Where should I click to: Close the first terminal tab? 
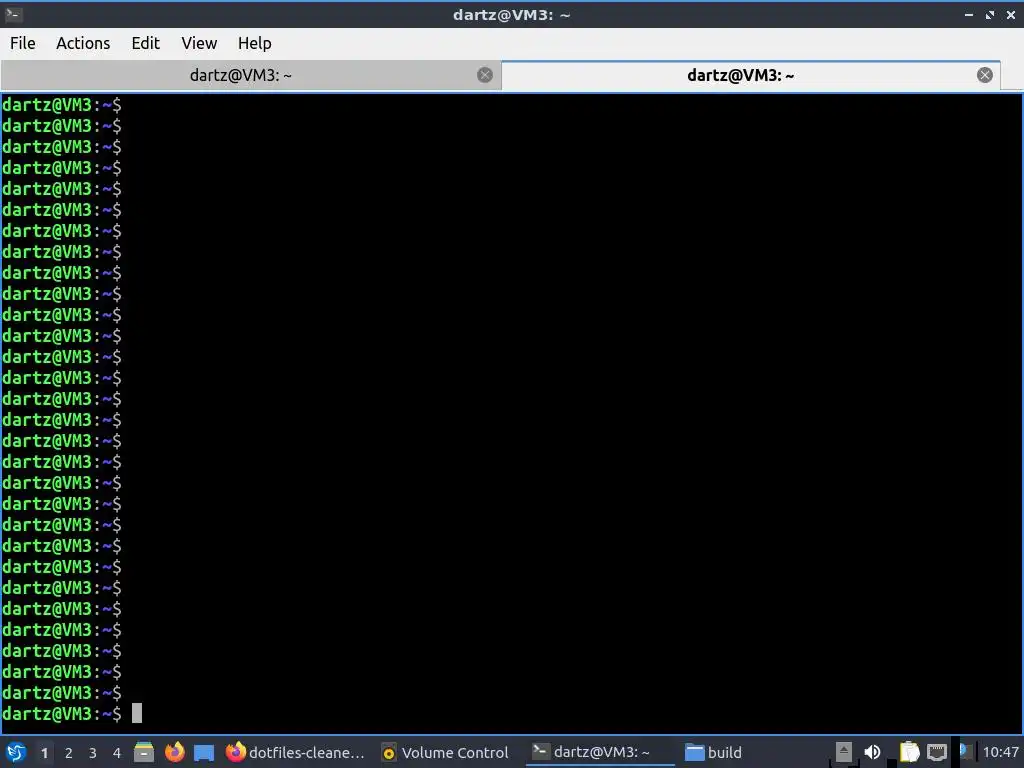(x=485, y=75)
